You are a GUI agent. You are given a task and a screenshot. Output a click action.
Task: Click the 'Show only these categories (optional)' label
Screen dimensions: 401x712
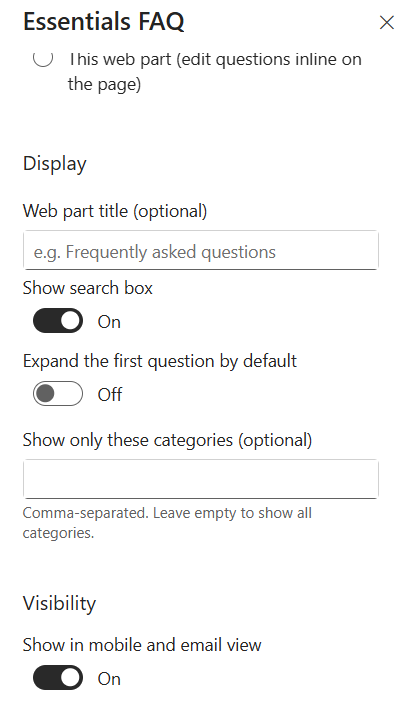pyautogui.click(x=168, y=440)
